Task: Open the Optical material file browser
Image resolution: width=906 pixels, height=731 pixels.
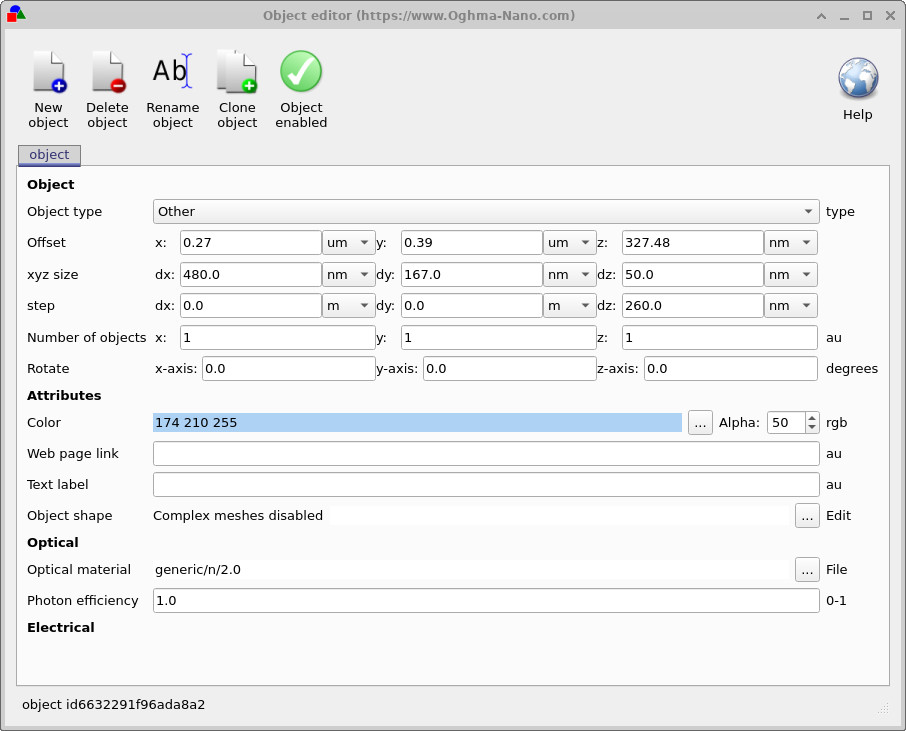Action: click(x=807, y=569)
